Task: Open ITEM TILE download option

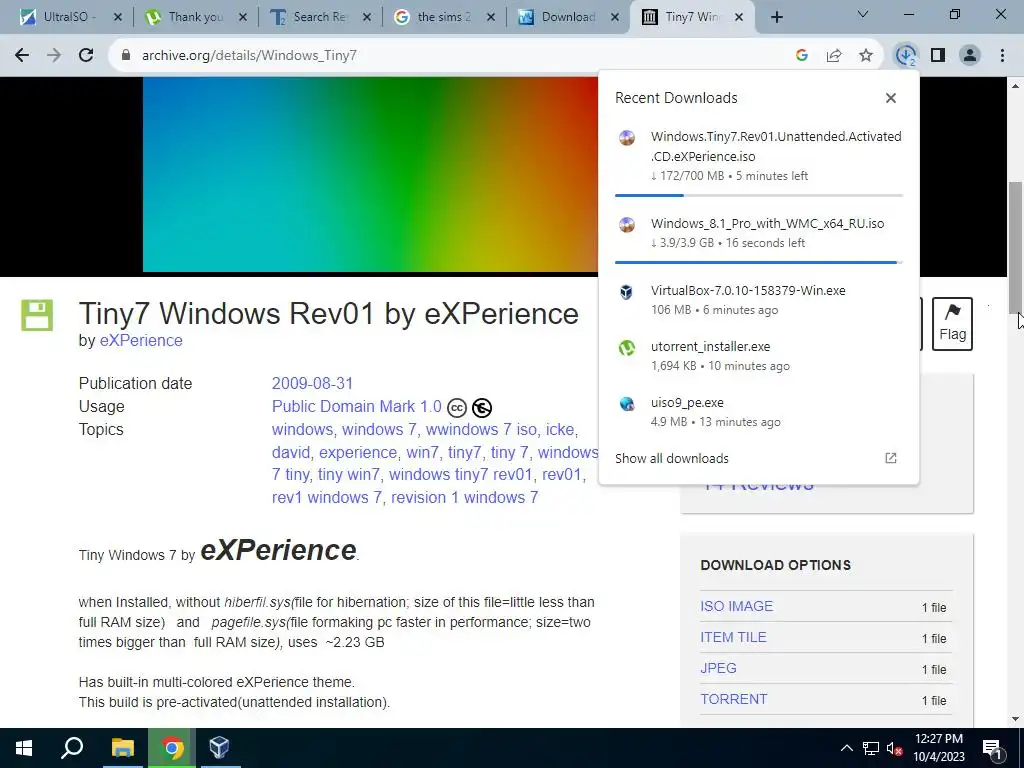Action: [x=733, y=637]
